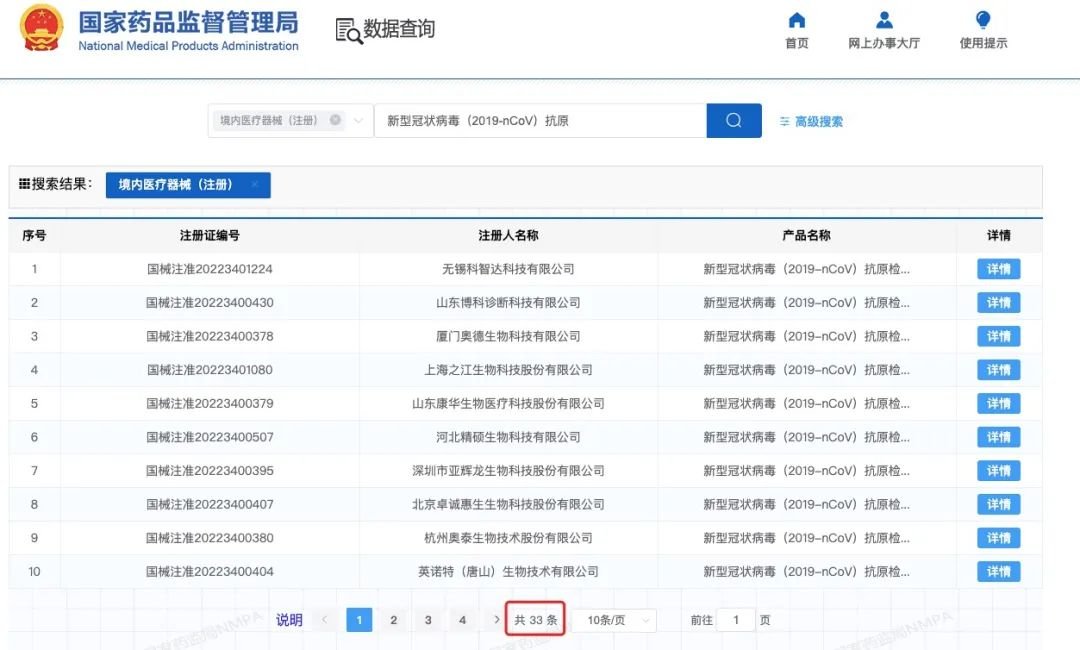Click registrant 杭州奥泰生物技术股份有限公司

click(508, 538)
